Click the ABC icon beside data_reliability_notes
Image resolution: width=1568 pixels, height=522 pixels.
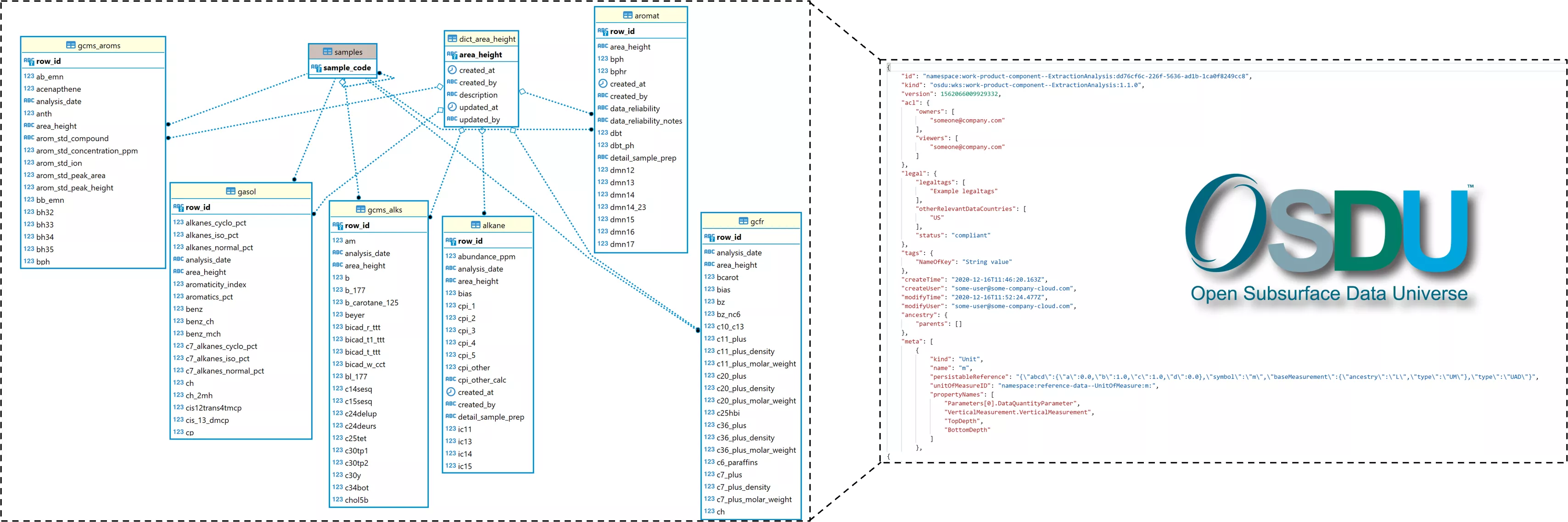point(603,121)
